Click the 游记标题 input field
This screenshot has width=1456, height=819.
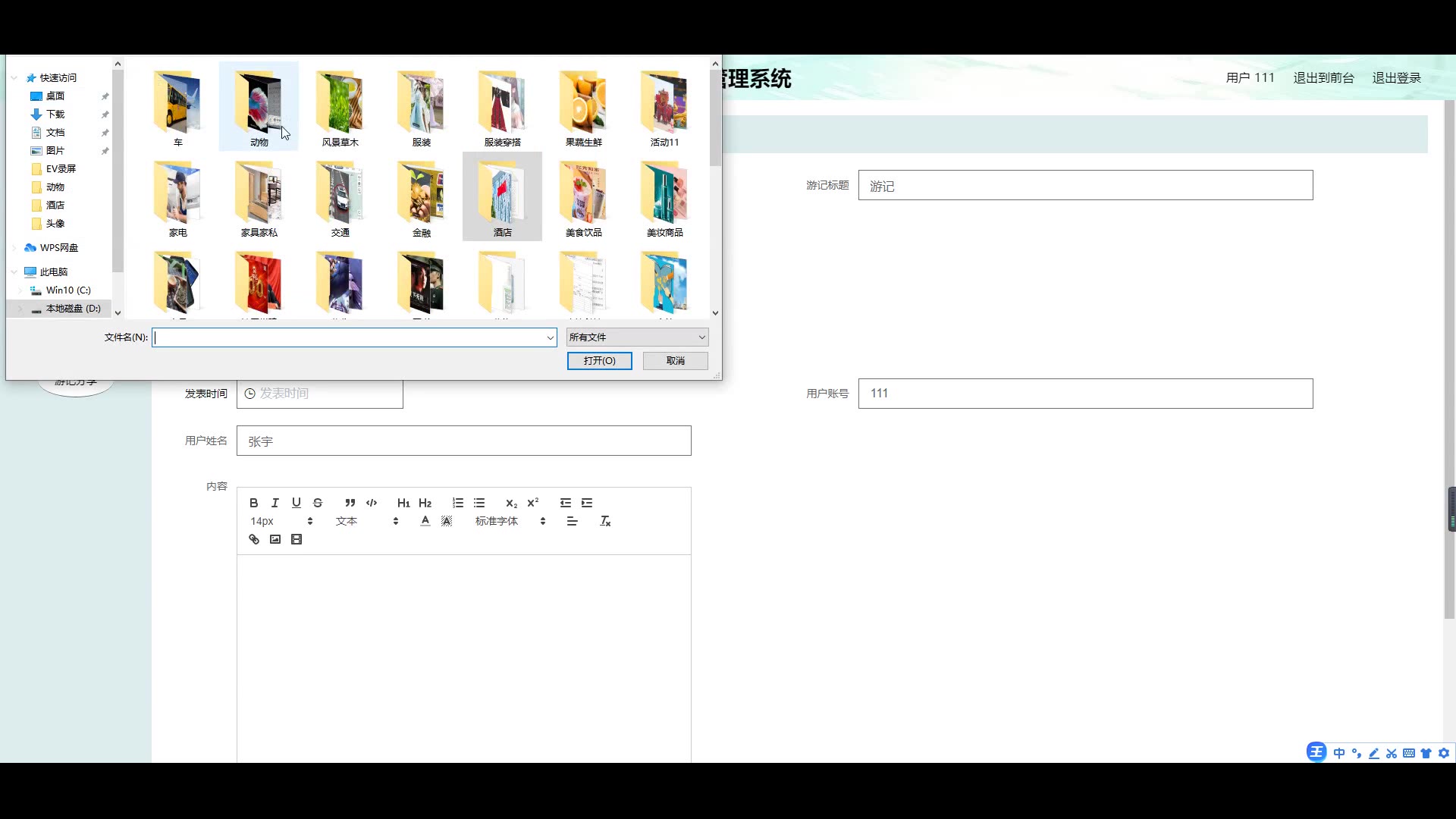pos(1085,185)
